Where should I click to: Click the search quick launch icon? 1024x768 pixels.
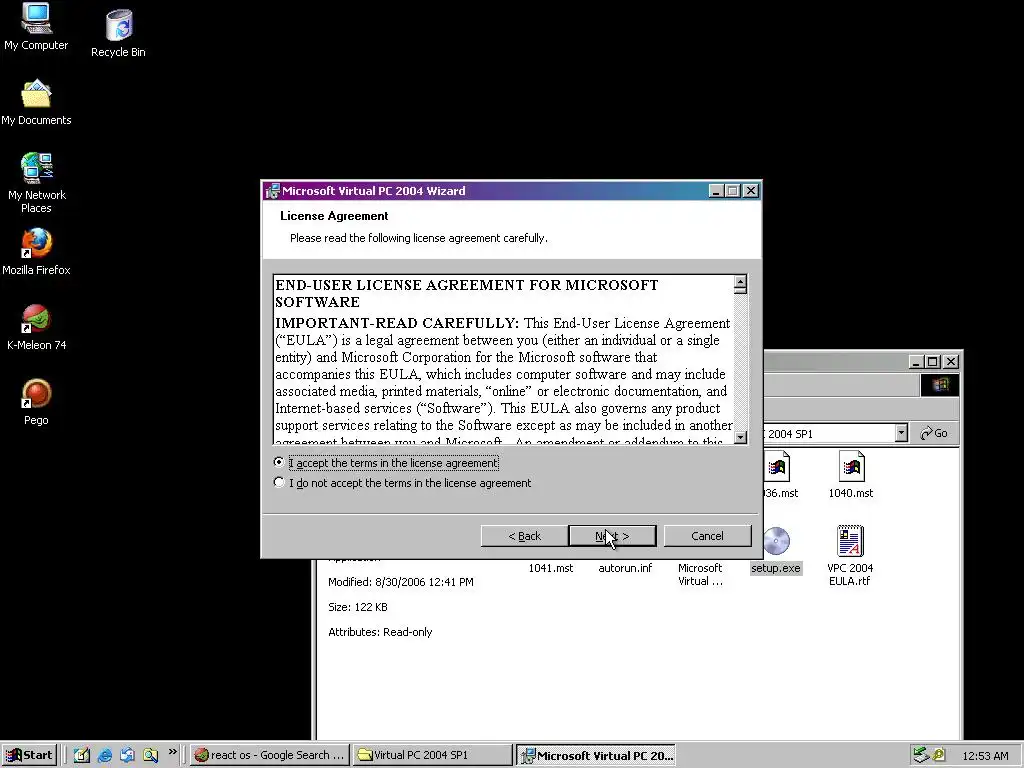point(150,755)
